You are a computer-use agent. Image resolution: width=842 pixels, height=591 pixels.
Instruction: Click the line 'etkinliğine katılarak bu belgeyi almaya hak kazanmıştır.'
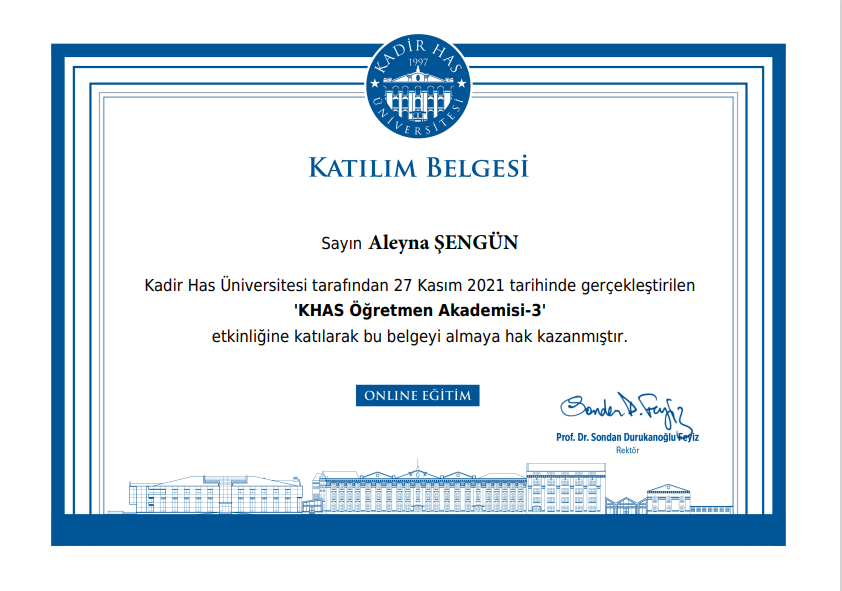(x=420, y=337)
